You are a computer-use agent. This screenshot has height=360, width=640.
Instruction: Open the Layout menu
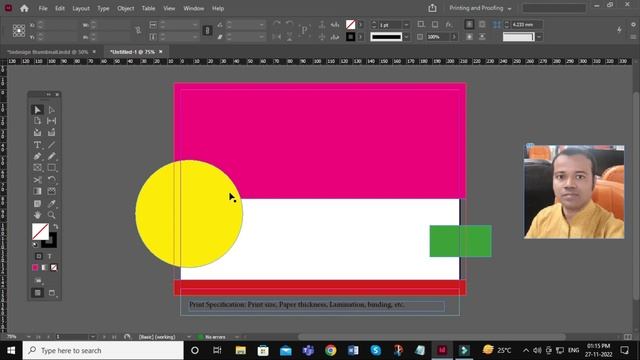coord(81,8)
